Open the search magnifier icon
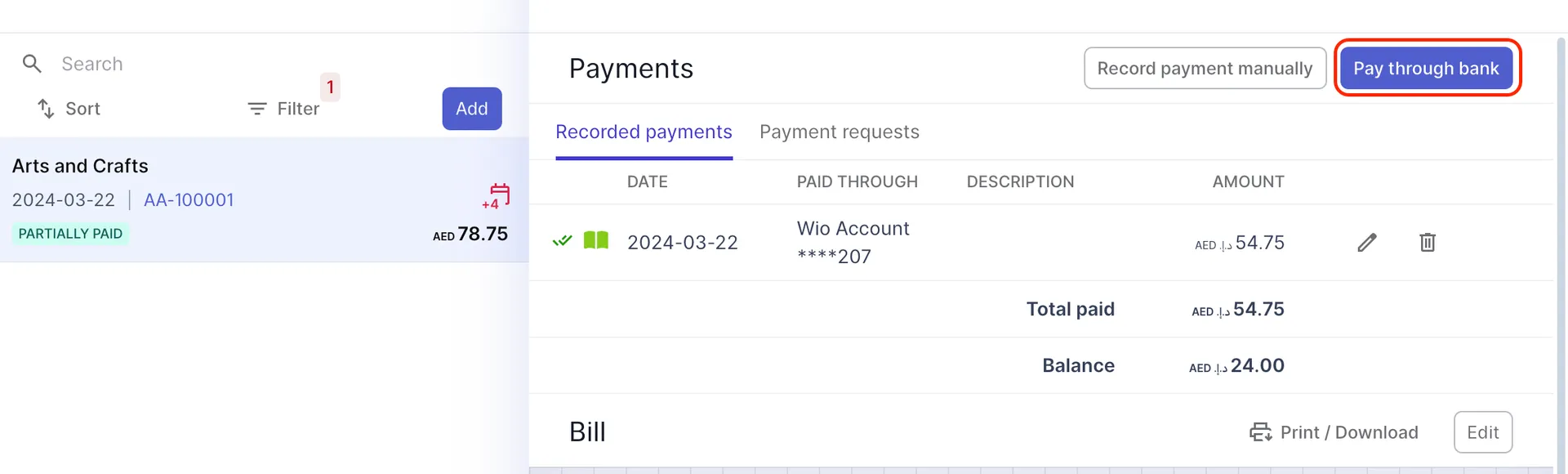This screenshot has width=1568, height=474. click(33, 64)
